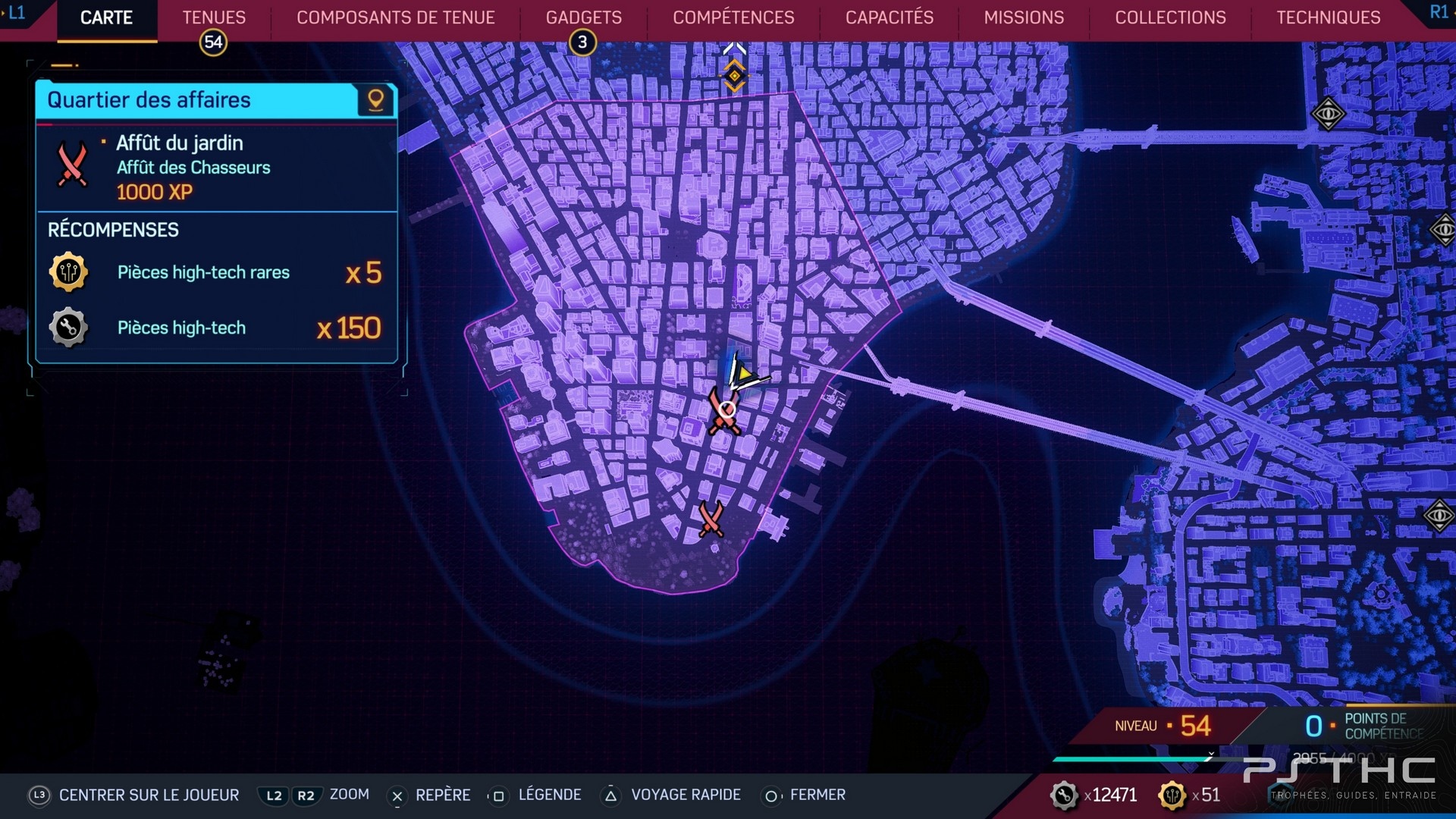Click the L3 stick button icon
1456x819 pixels.
tap(39, 795)
